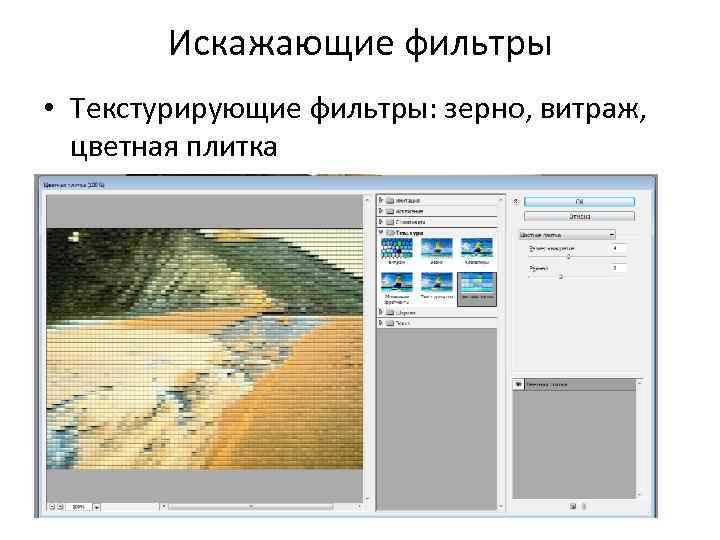Click the square size value field showing 4
The height and width of the screenshot is (540, 720).
point(618,248)
